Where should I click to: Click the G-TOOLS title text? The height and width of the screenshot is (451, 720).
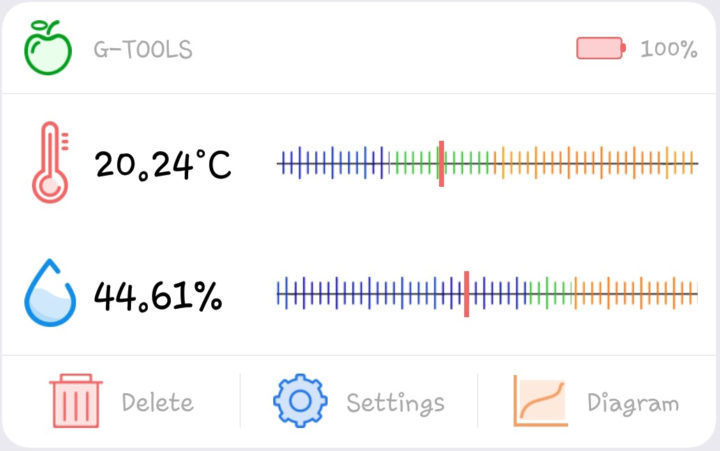[x=142, y=49]
